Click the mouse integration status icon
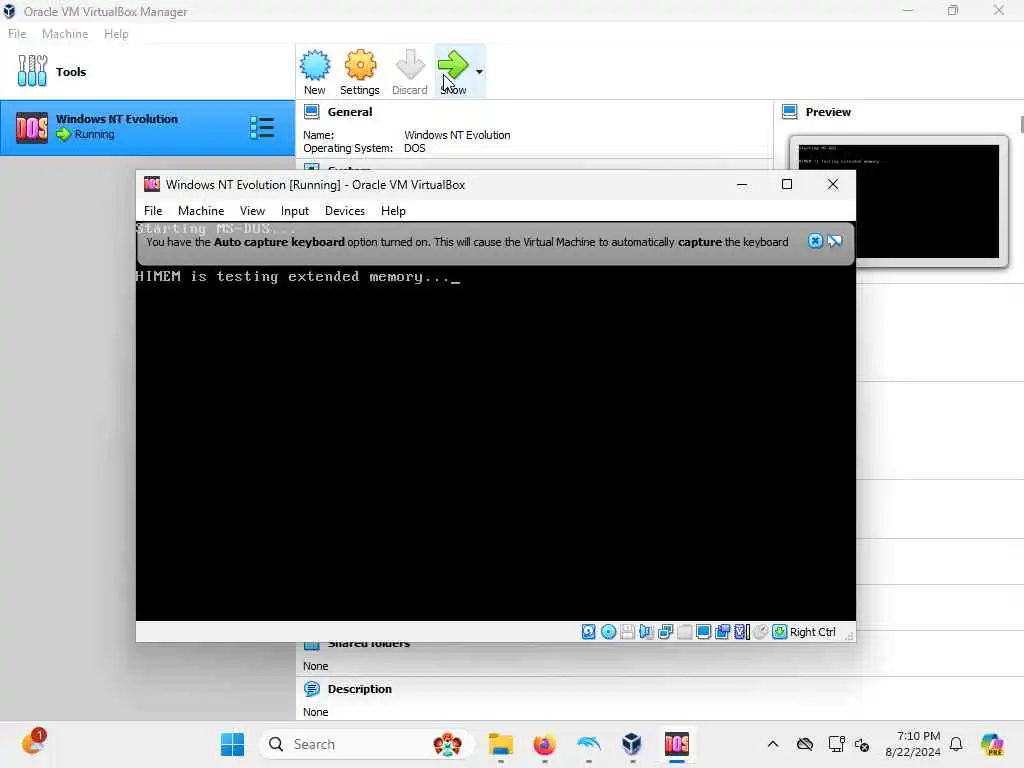The height and width of the screenshot is (768, 1024). [x=761, y=632]
